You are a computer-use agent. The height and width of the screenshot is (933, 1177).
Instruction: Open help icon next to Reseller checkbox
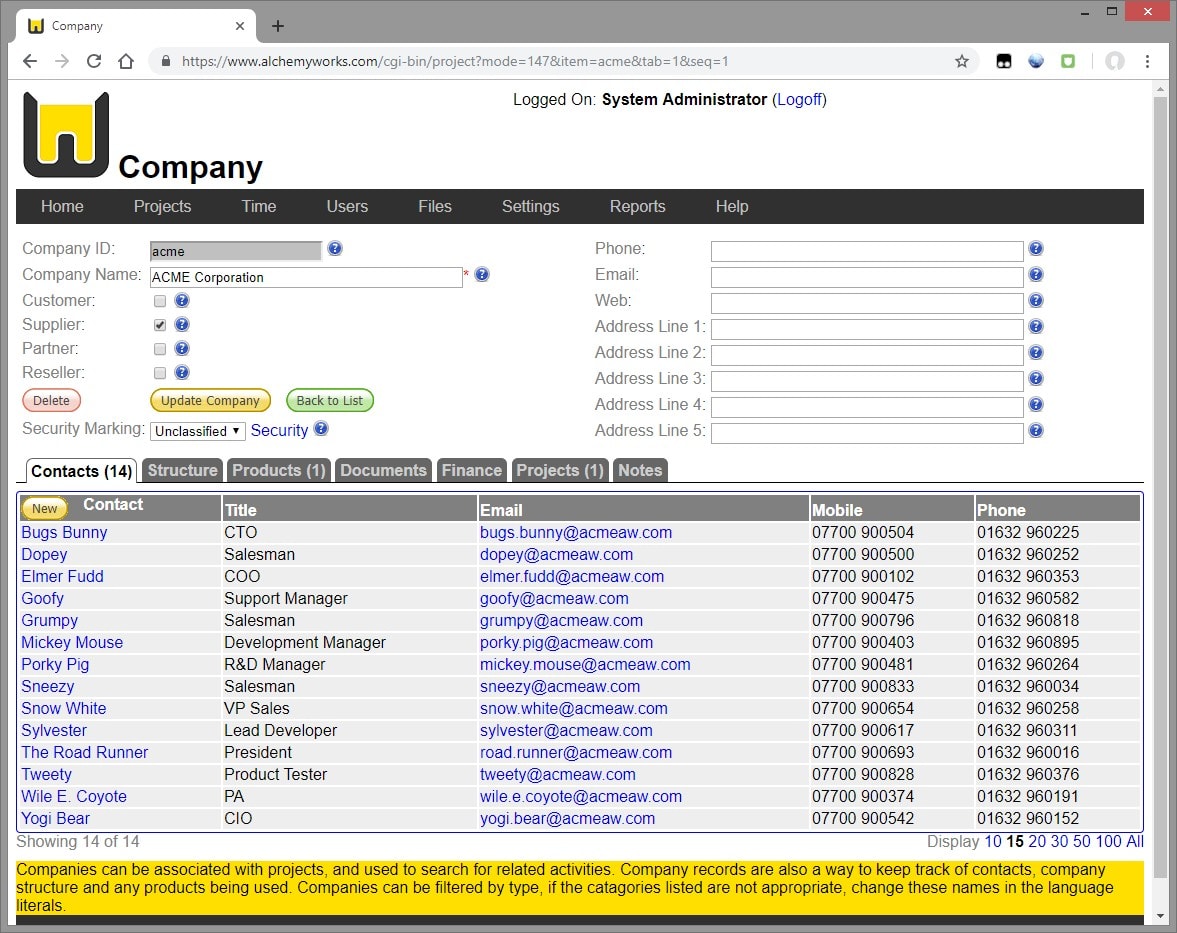[182, 372]
